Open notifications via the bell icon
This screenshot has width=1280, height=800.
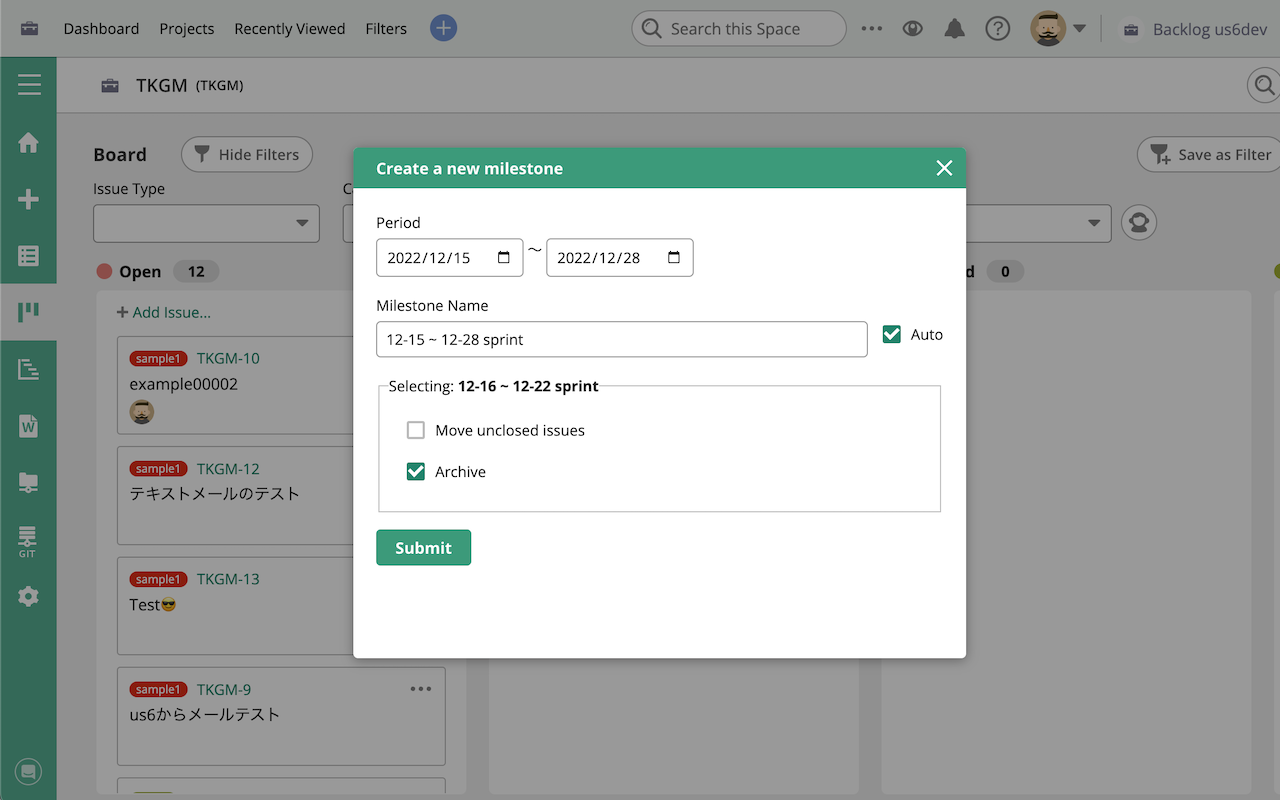[954, 28]
